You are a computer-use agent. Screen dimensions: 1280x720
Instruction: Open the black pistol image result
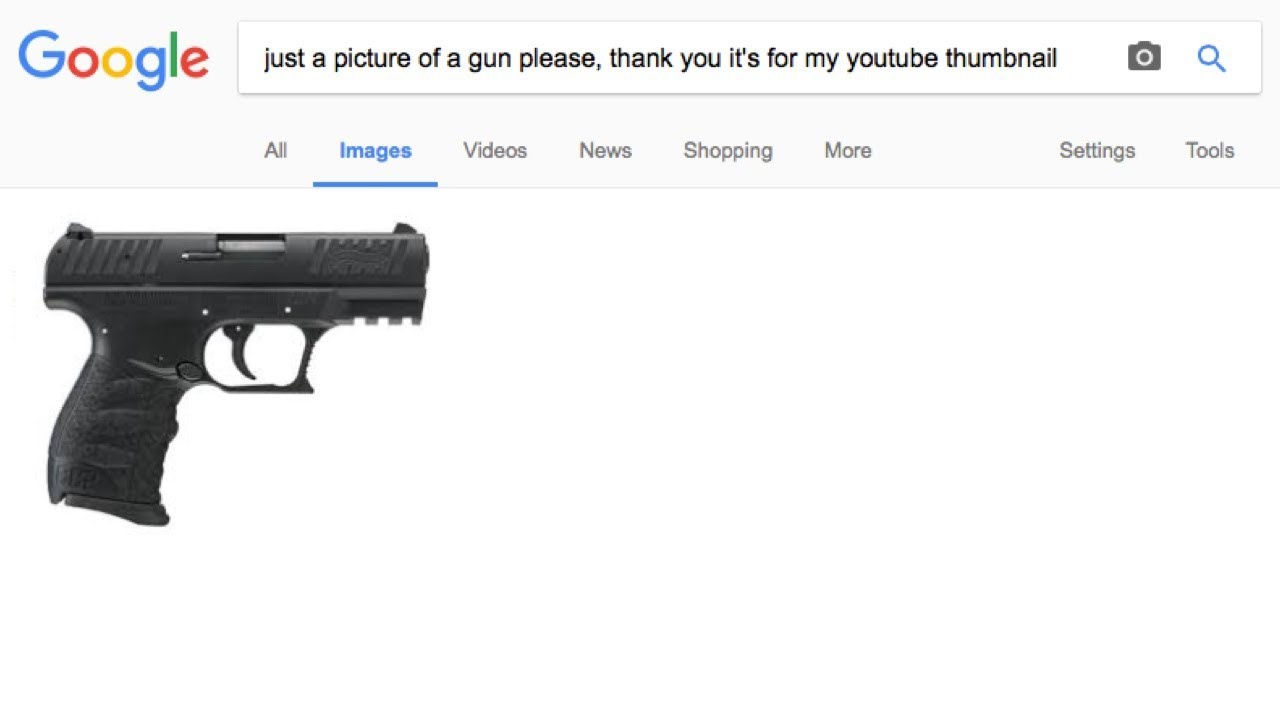click(x=236, y=373)
